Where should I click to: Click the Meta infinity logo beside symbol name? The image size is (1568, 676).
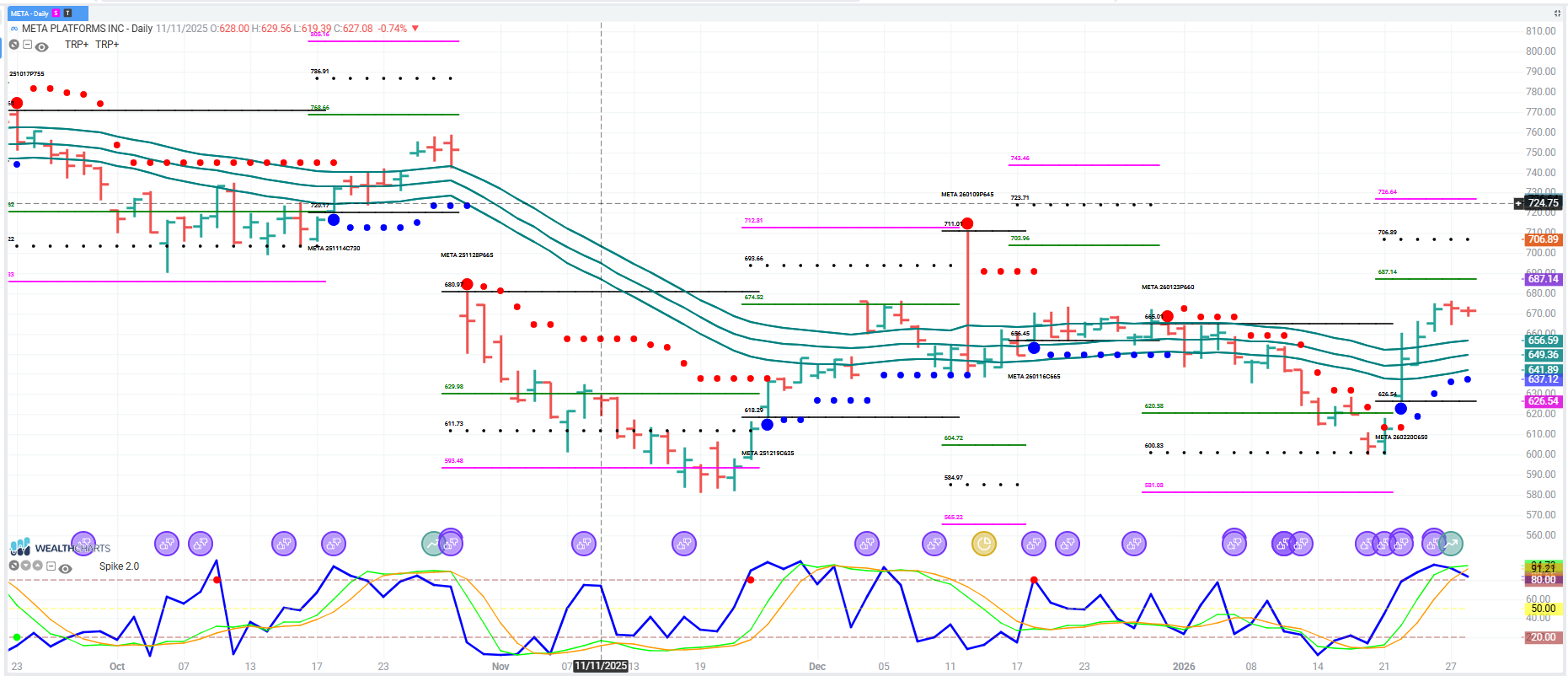[x=14, y=29]
